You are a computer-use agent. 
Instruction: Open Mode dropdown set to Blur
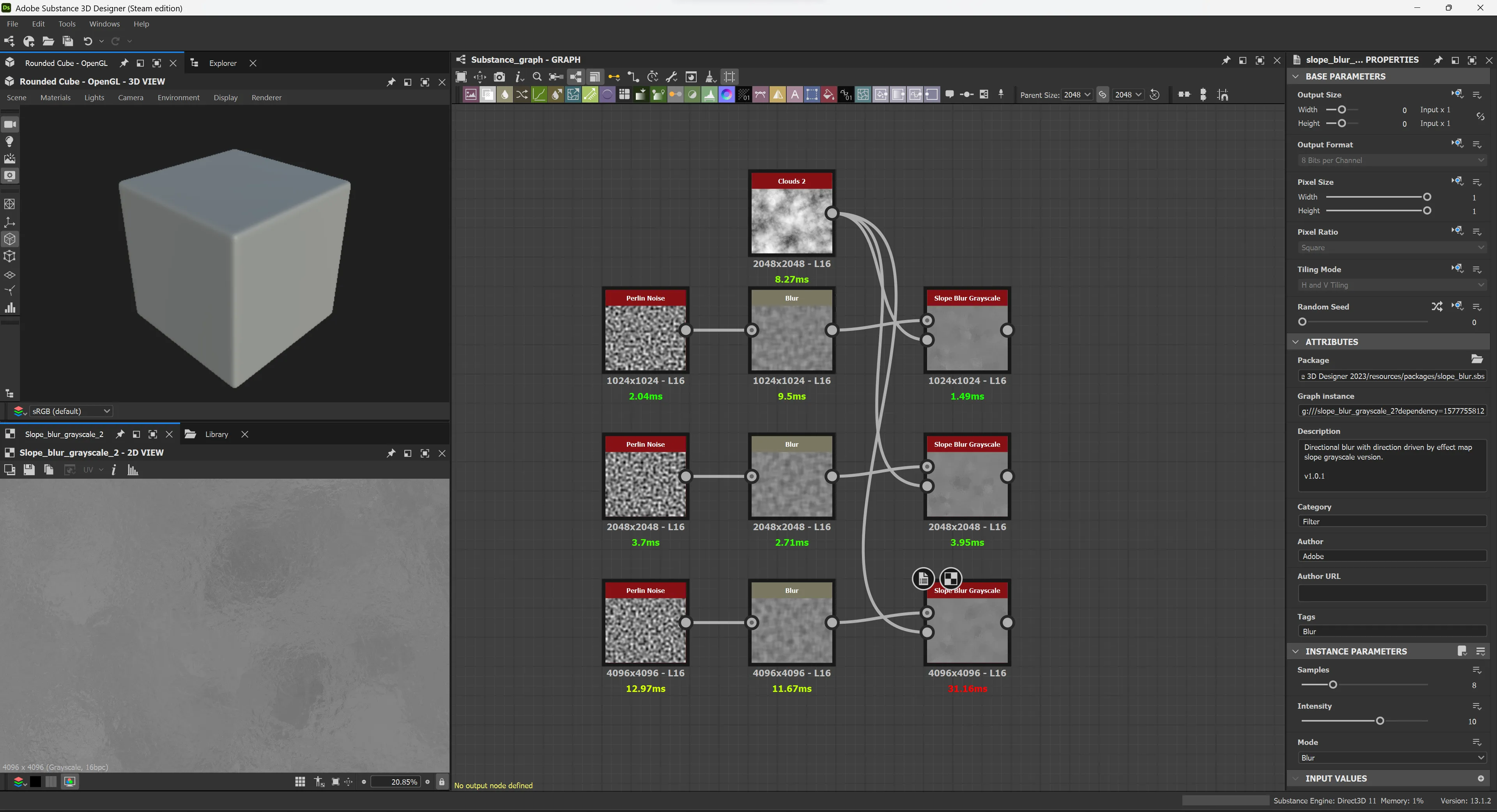1393,758
